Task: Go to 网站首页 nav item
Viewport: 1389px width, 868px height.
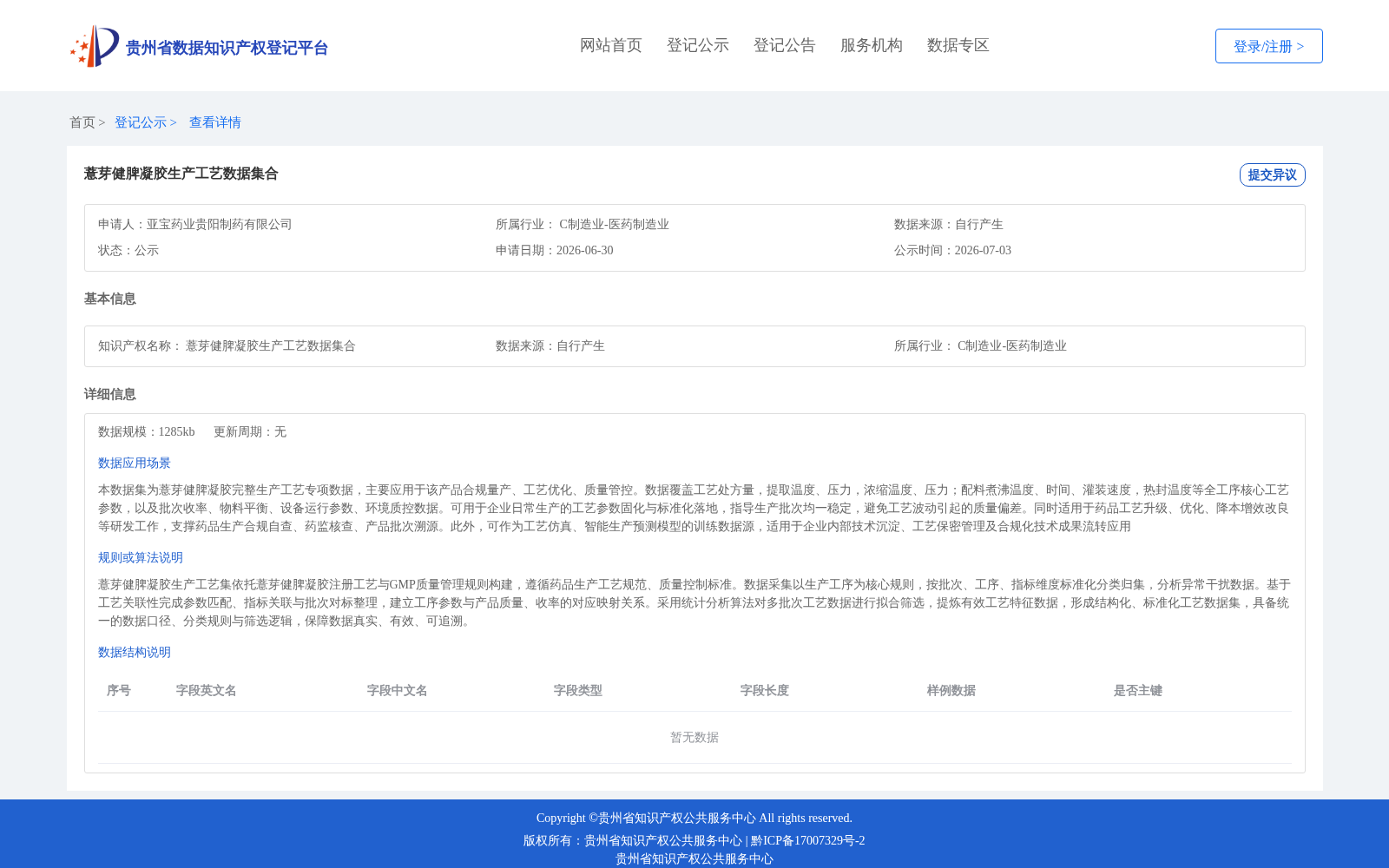Action: tap(611, 45)
